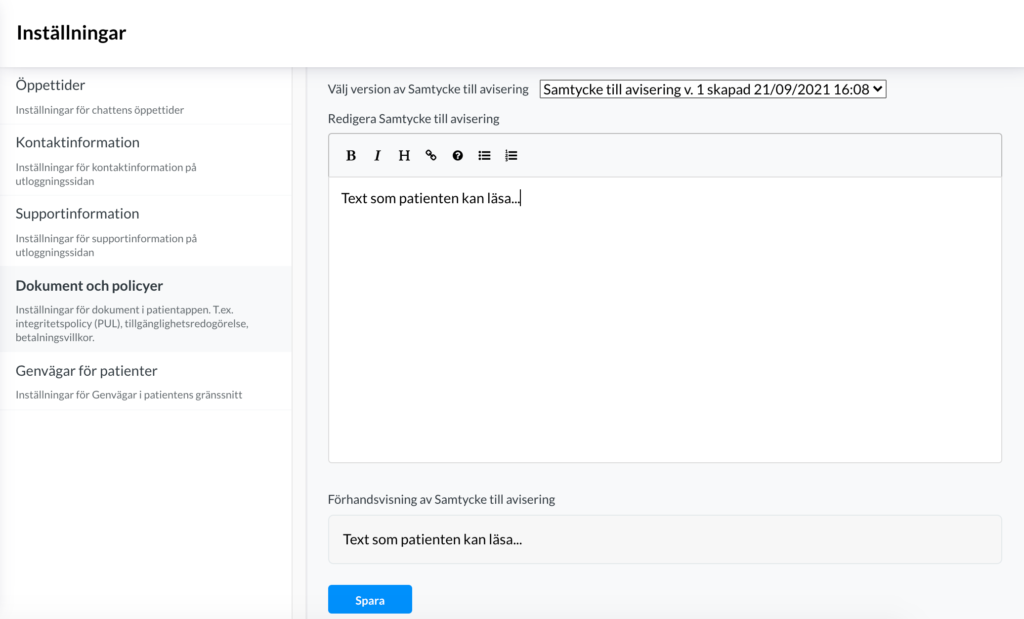Click the Inställningar page heading
The height and width of the screenshot is (619, 1024).
coord(71,33)
